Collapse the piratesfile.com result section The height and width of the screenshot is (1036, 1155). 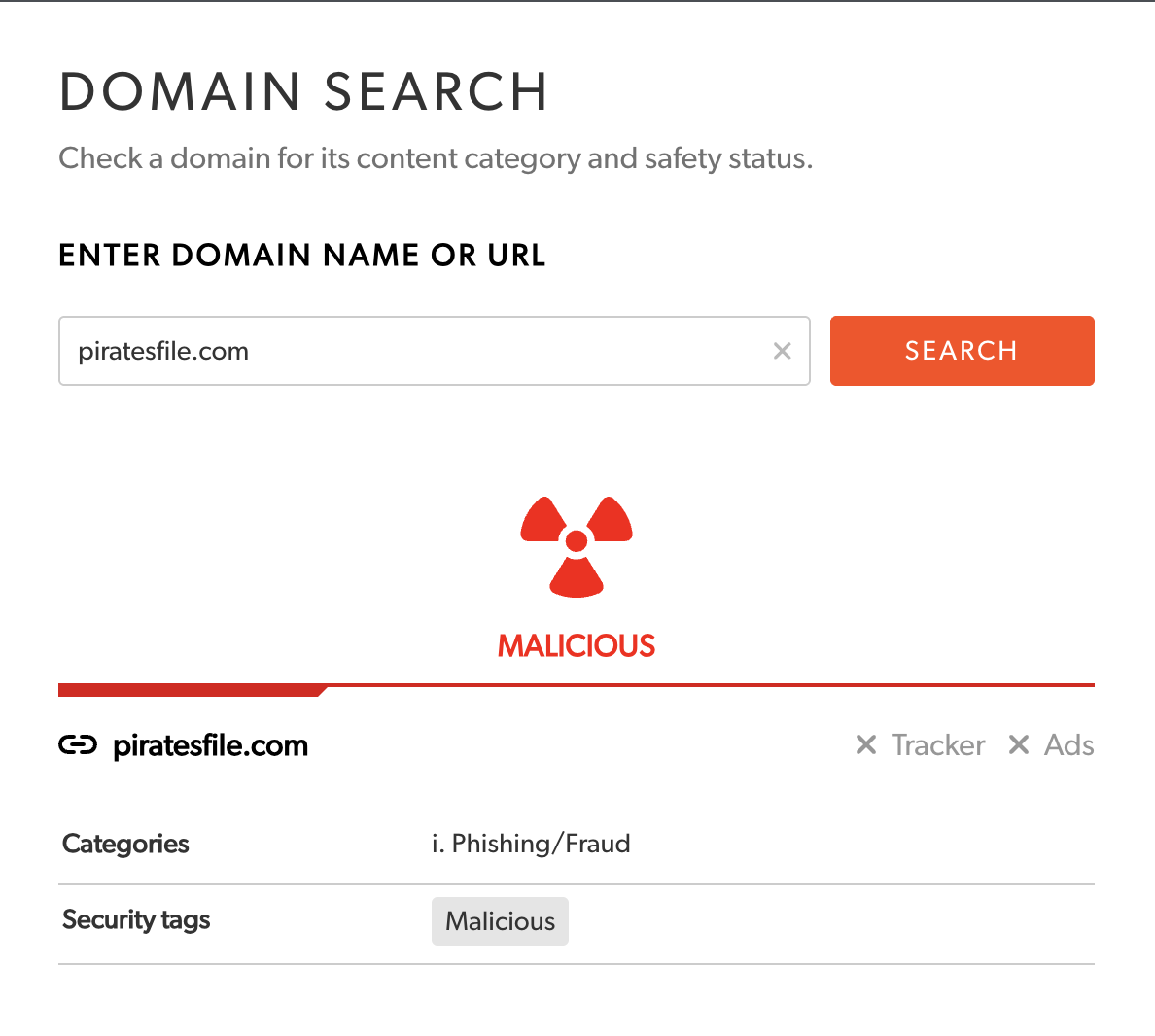[210, 744]
